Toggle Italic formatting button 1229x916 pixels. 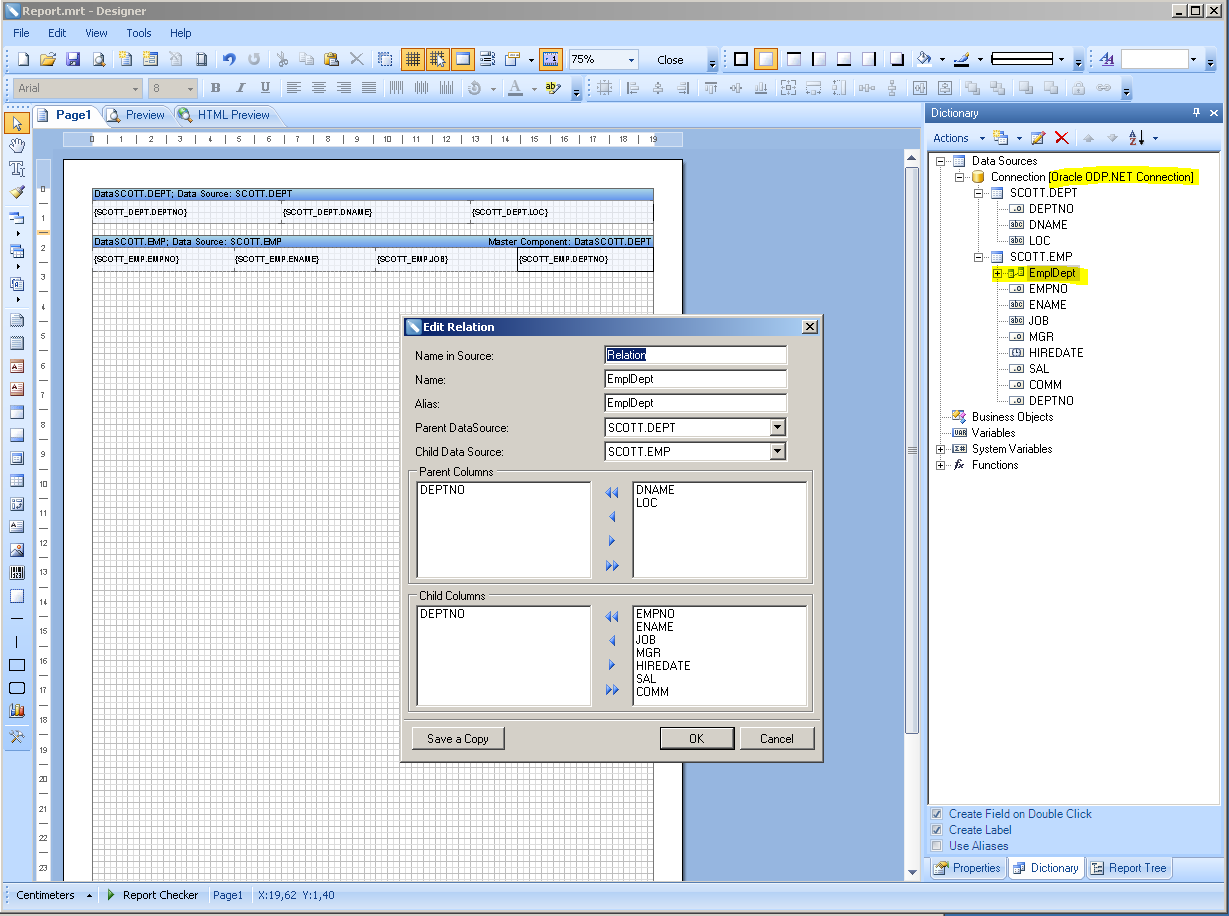240,88
